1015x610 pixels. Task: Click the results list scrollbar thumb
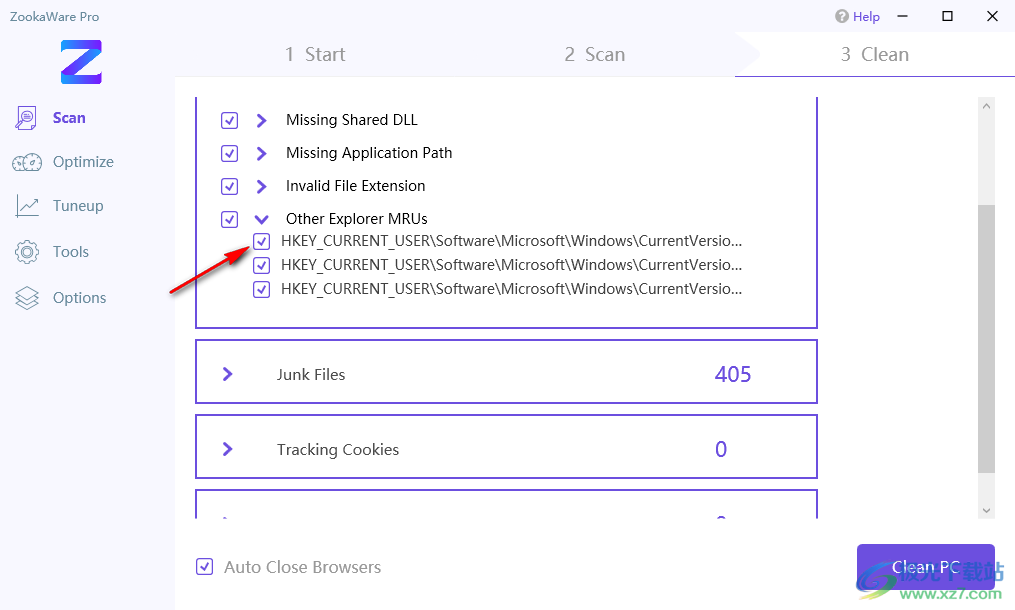pos(986,338)
